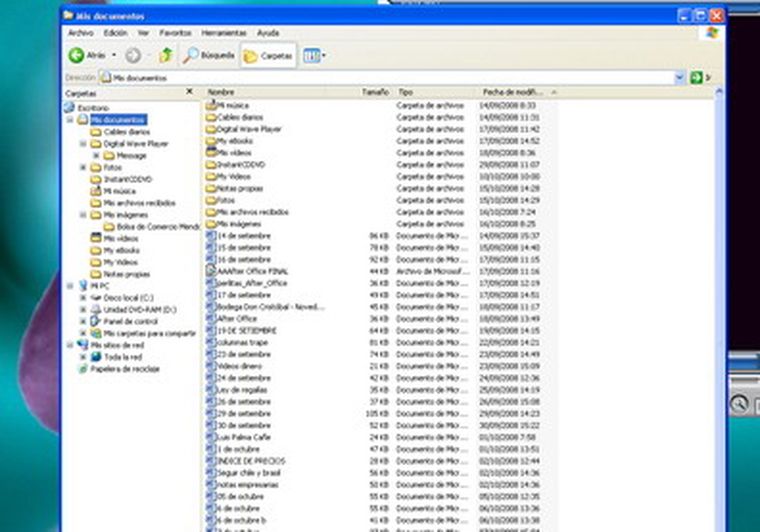The width and height of the screenshot is (760, 532).
Task: Select Panel de control in folder tree
Action: [x=126, y=322]
